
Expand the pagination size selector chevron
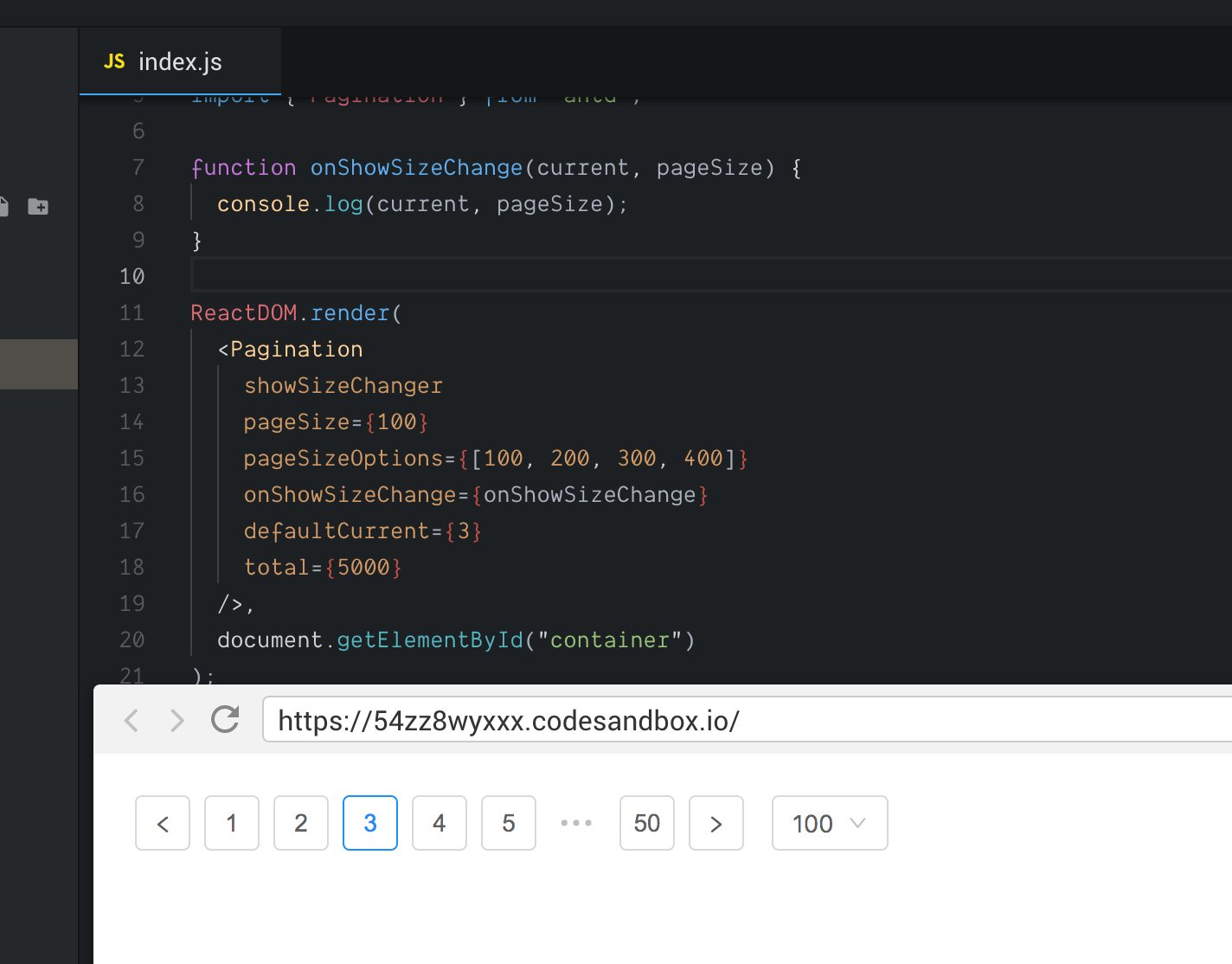(859, 823)
